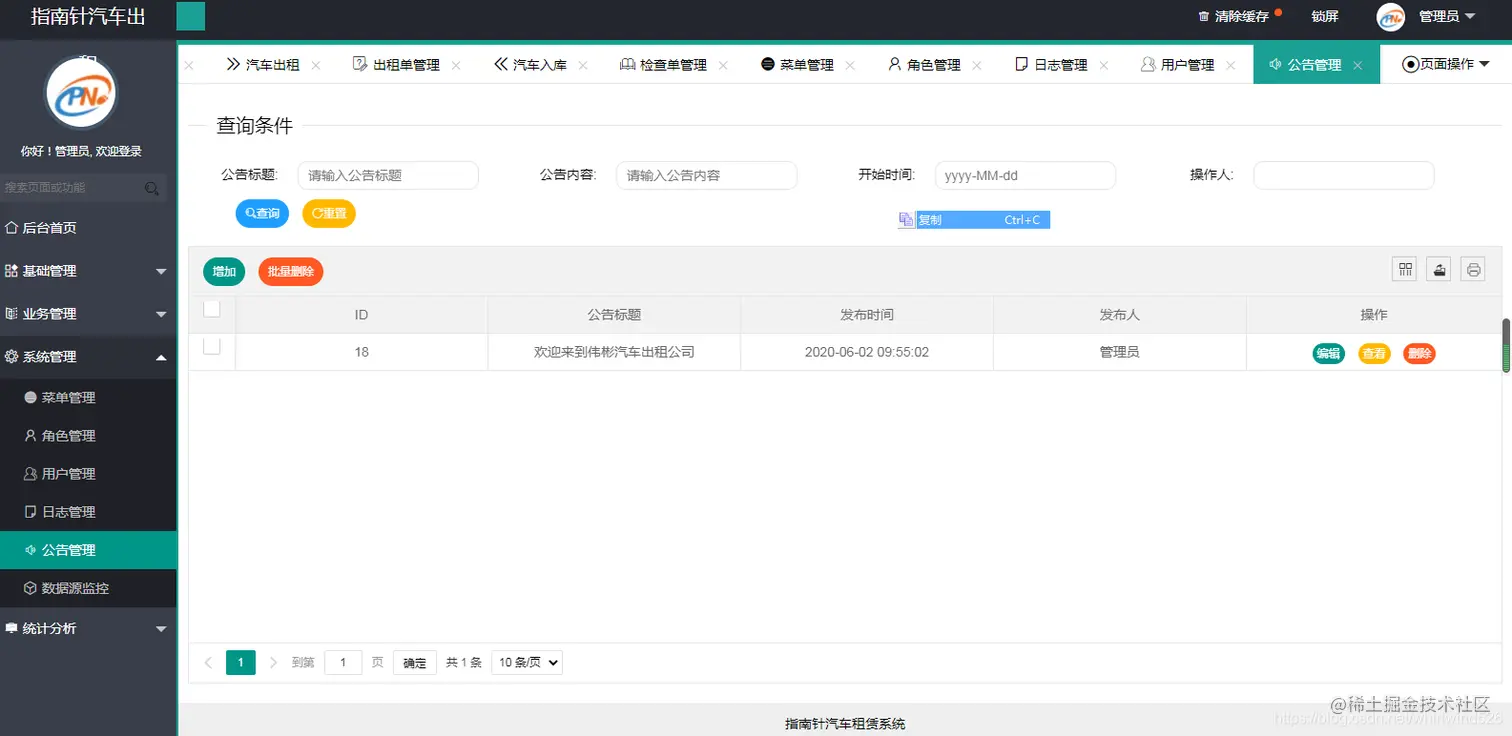Check the row checkbox for ID 18
This screenshot has height=736, width=1512.
tap(211, 346)
